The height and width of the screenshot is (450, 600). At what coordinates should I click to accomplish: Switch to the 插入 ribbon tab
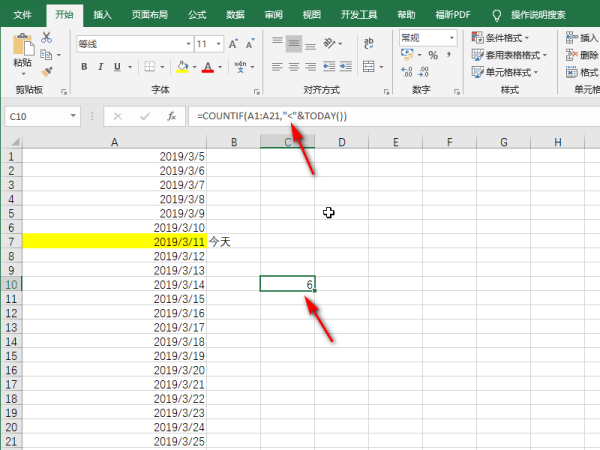[102, 15]
